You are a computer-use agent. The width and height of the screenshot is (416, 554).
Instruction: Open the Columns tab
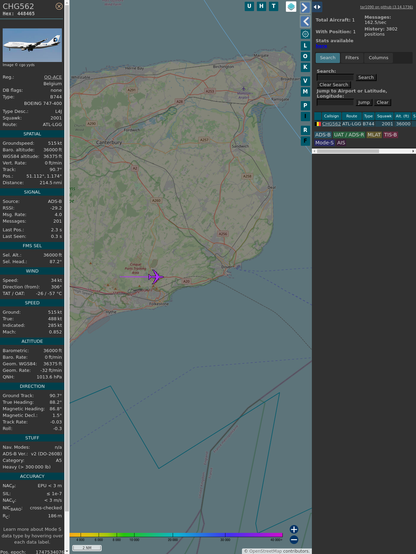coord(378,58)
